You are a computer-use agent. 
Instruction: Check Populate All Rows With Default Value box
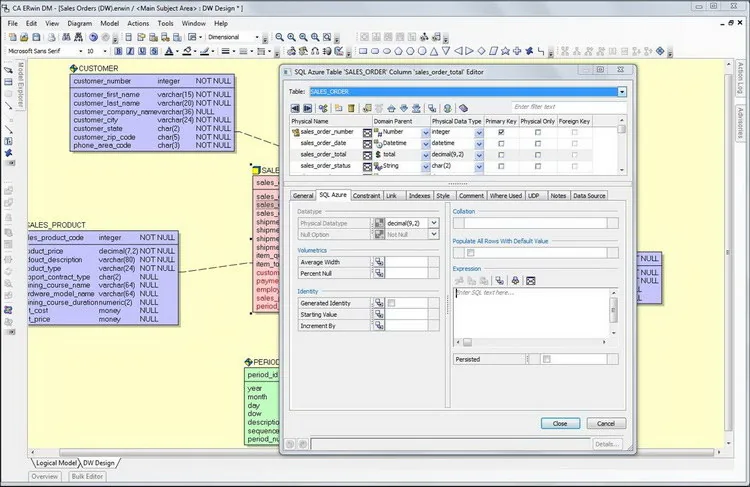point(471,253)
